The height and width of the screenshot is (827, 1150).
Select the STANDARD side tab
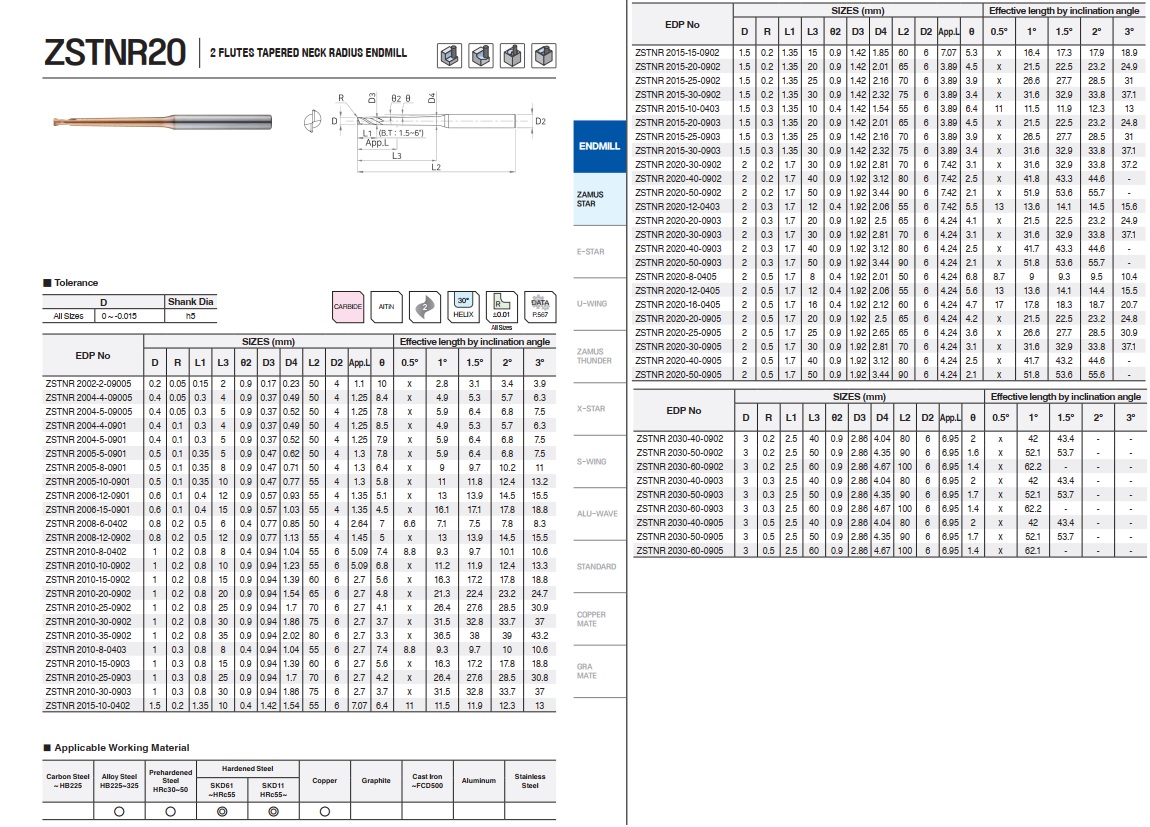[599, 566]
